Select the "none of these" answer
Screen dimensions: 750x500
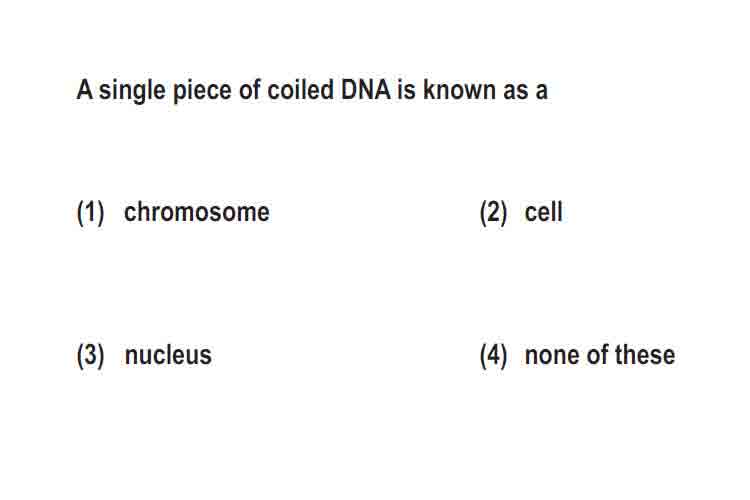tap(600, 355)
